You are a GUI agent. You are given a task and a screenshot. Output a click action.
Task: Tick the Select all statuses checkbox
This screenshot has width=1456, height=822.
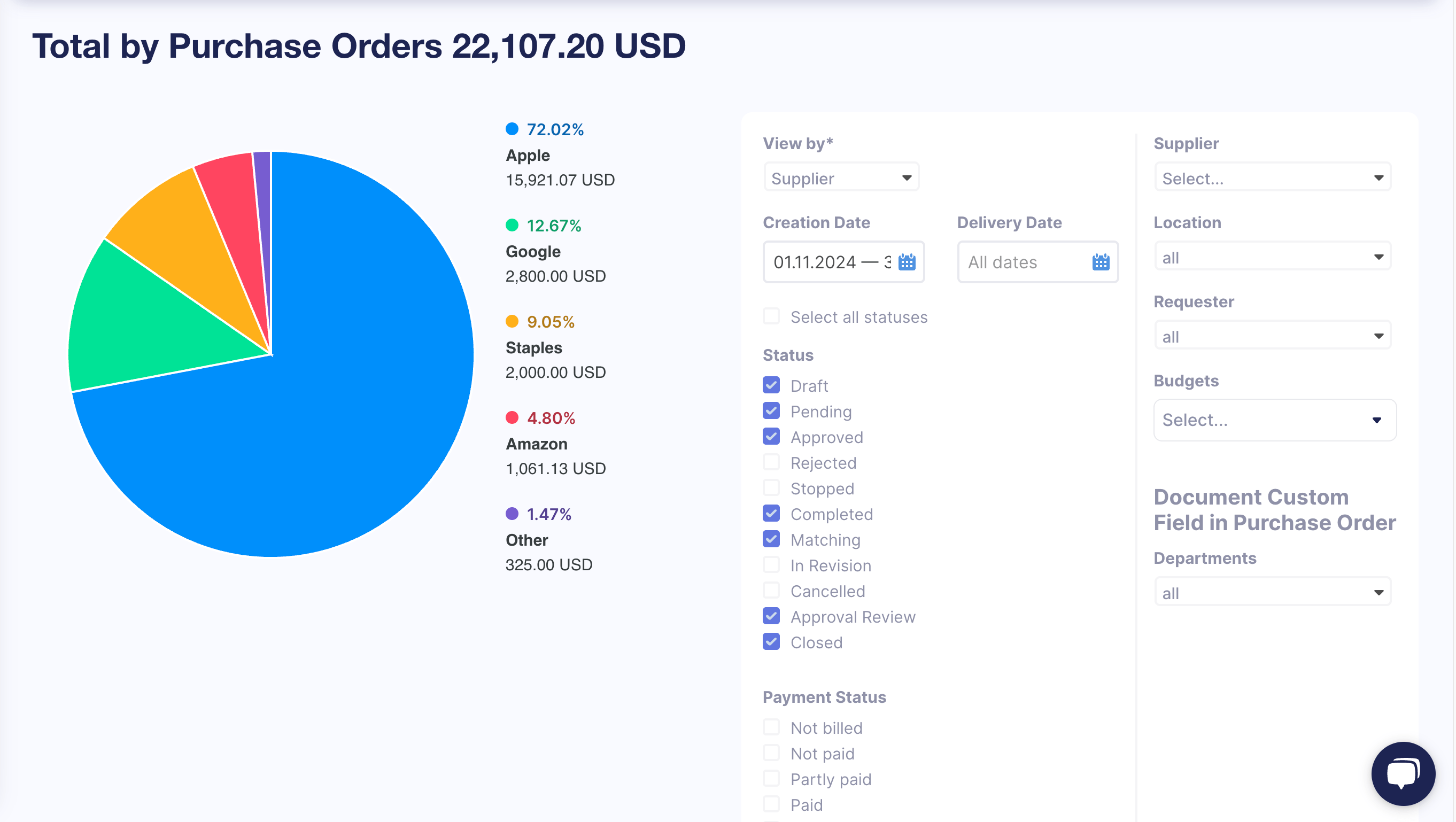point(771,316)
